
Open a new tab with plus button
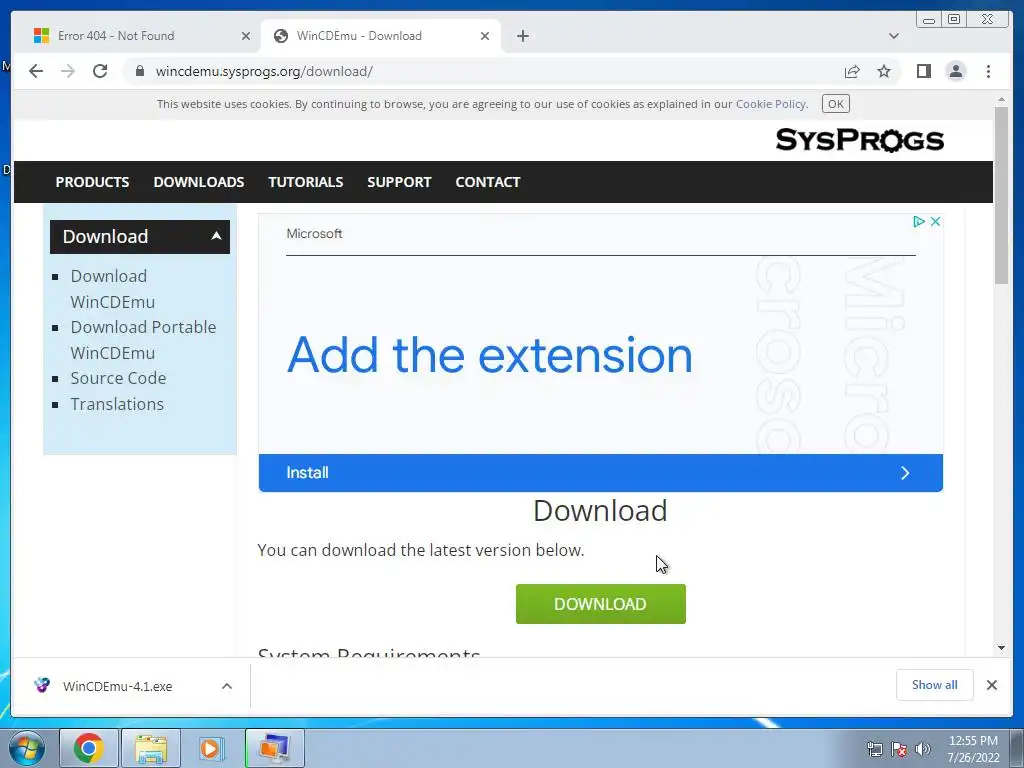(x=522, y=36)
